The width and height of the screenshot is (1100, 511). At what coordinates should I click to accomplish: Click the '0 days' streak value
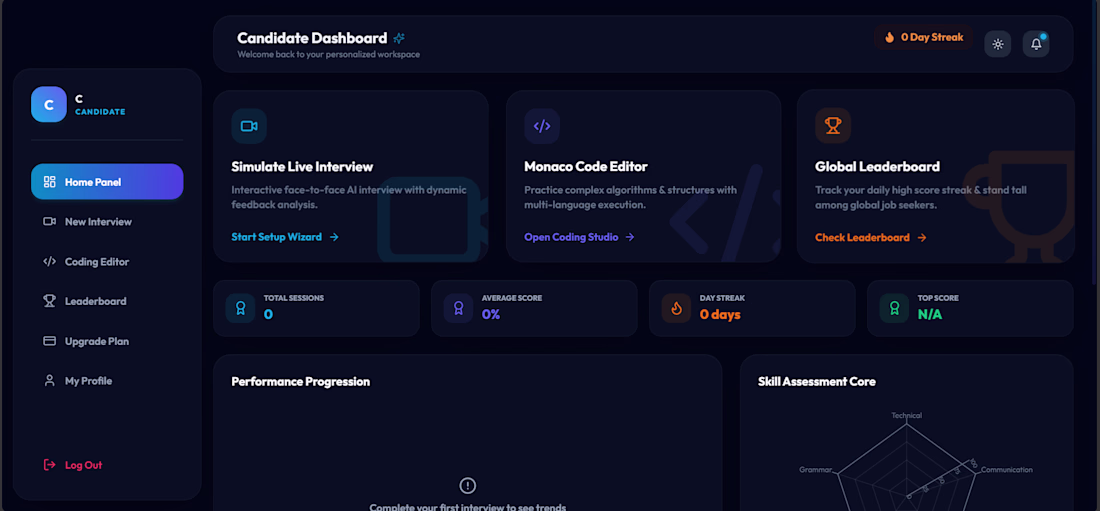coord(720,314)
